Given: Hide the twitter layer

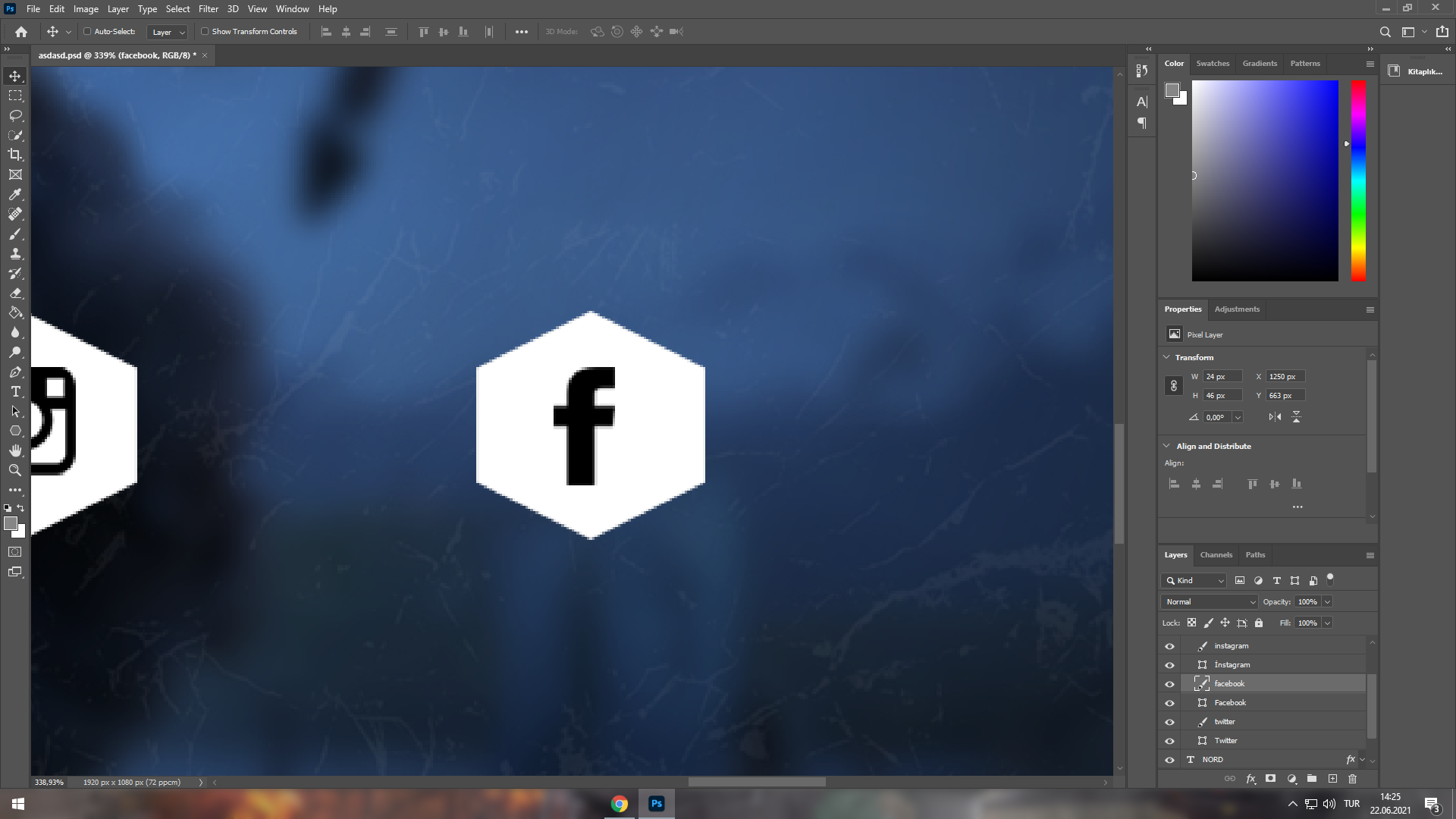Looking at the screenshot, I should [1169, 722].
